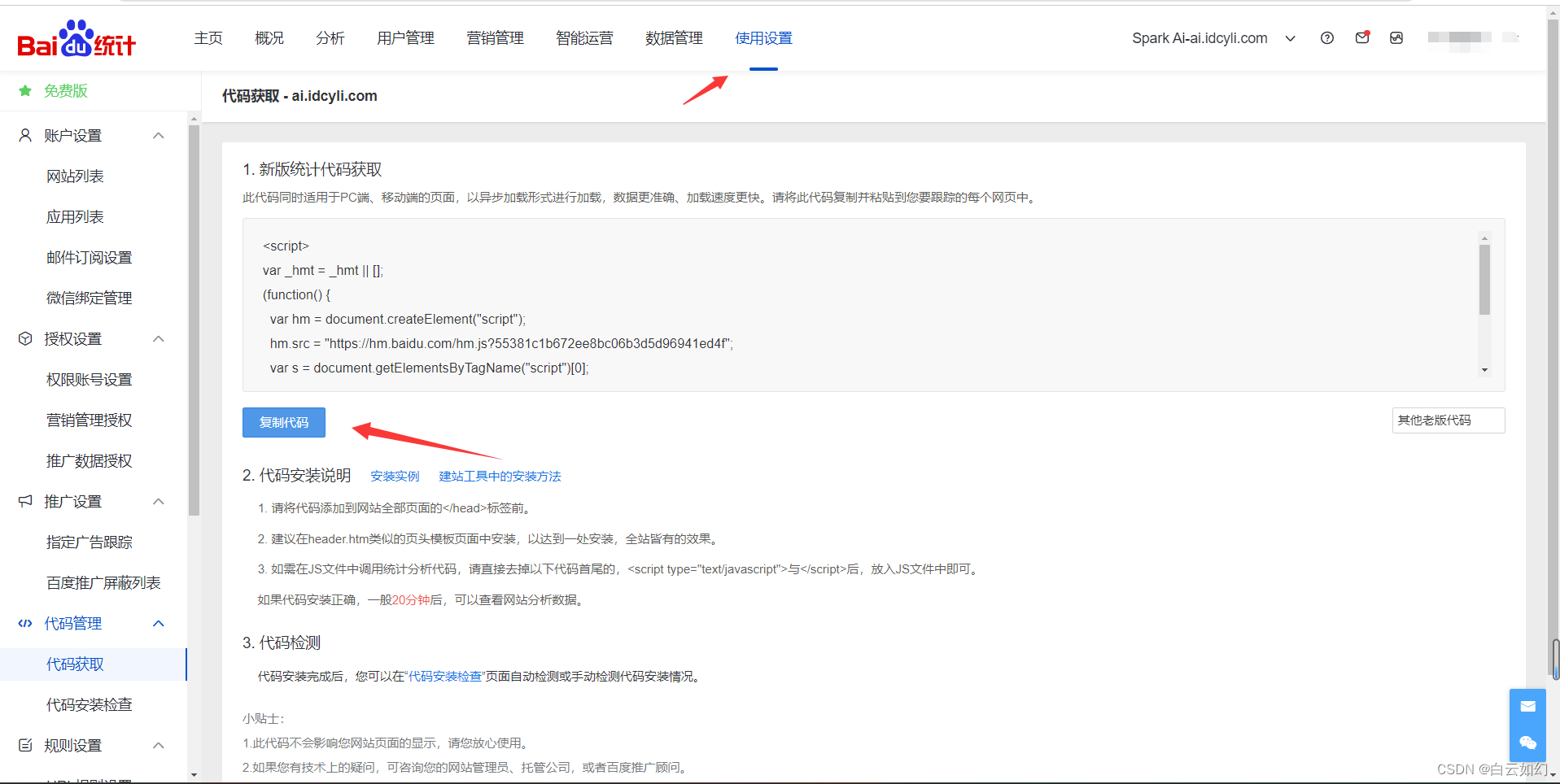Click the sidebar vertical scrollbar thumb

click(x=194, y=320)
